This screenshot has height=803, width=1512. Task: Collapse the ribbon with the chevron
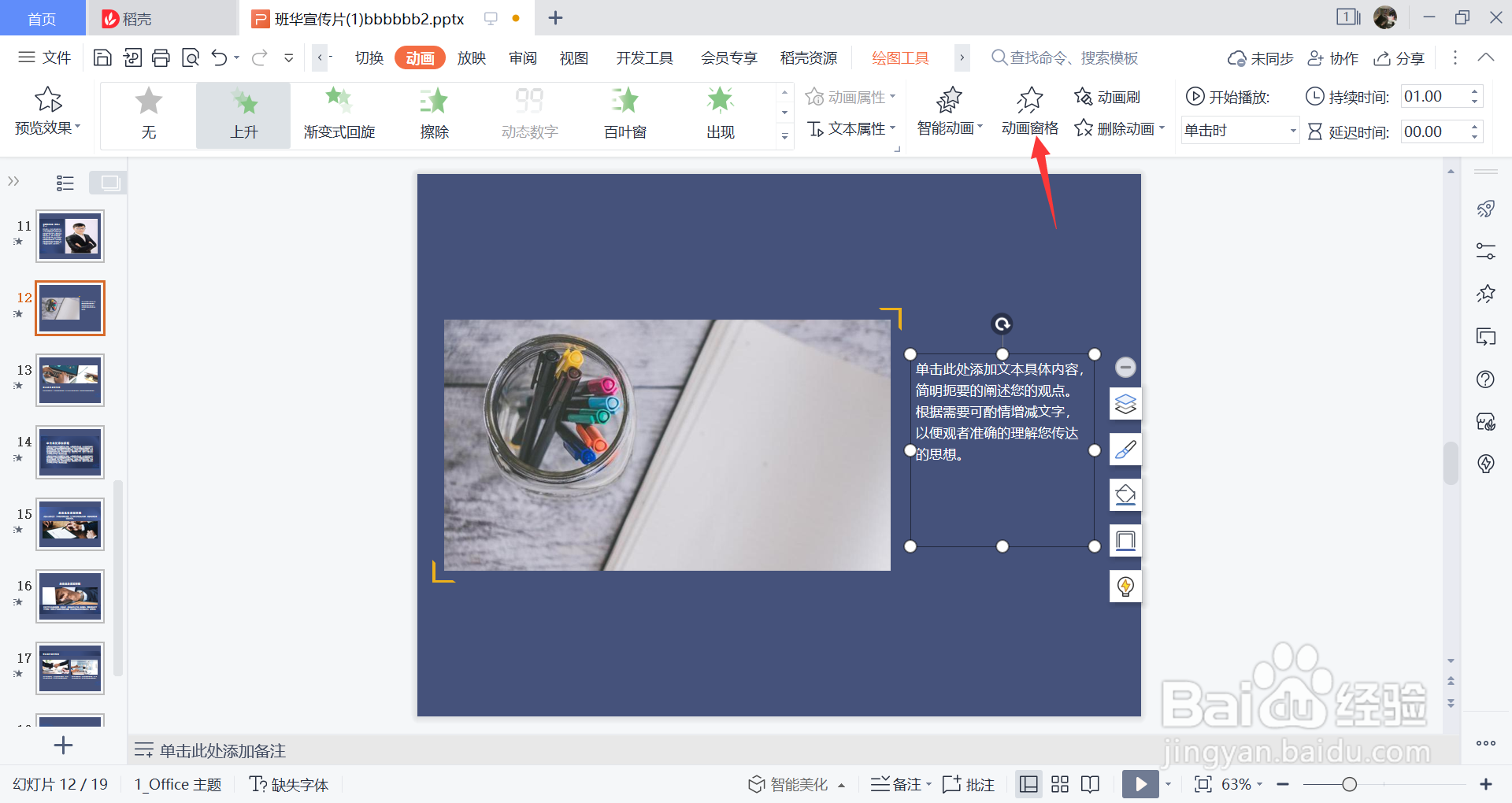pos(1486,57)
